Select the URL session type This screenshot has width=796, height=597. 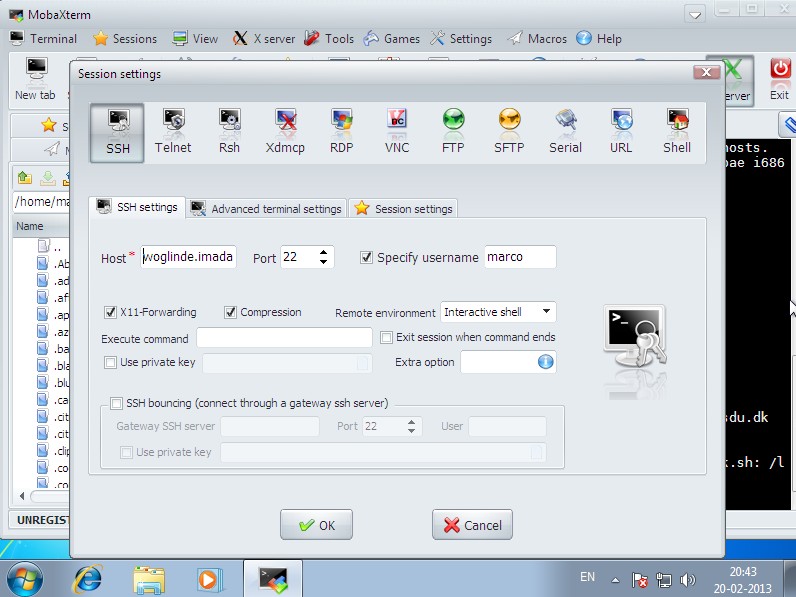pyautogui.click(x=621, y=133)
